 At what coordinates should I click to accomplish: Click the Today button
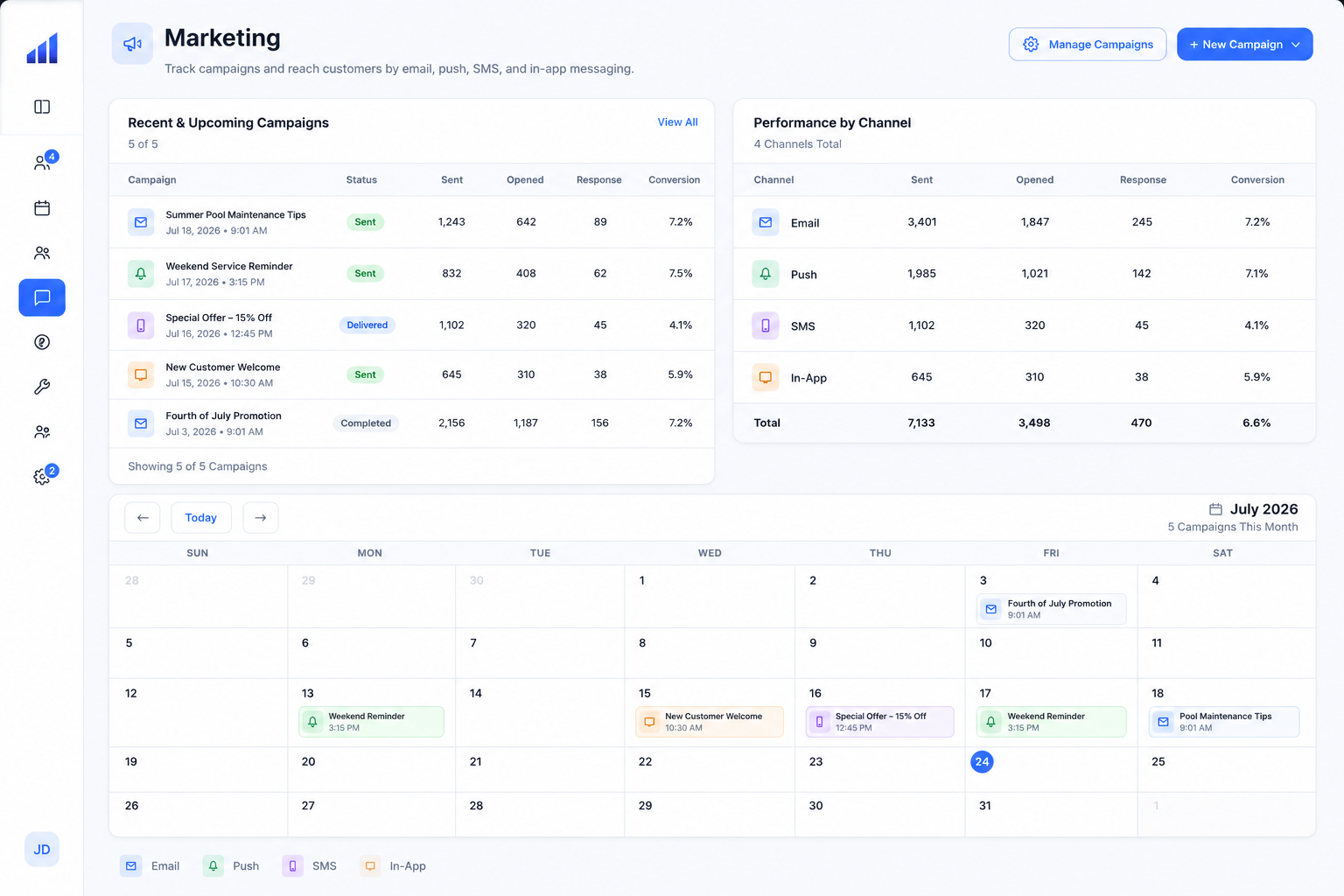tap(201, 518)
